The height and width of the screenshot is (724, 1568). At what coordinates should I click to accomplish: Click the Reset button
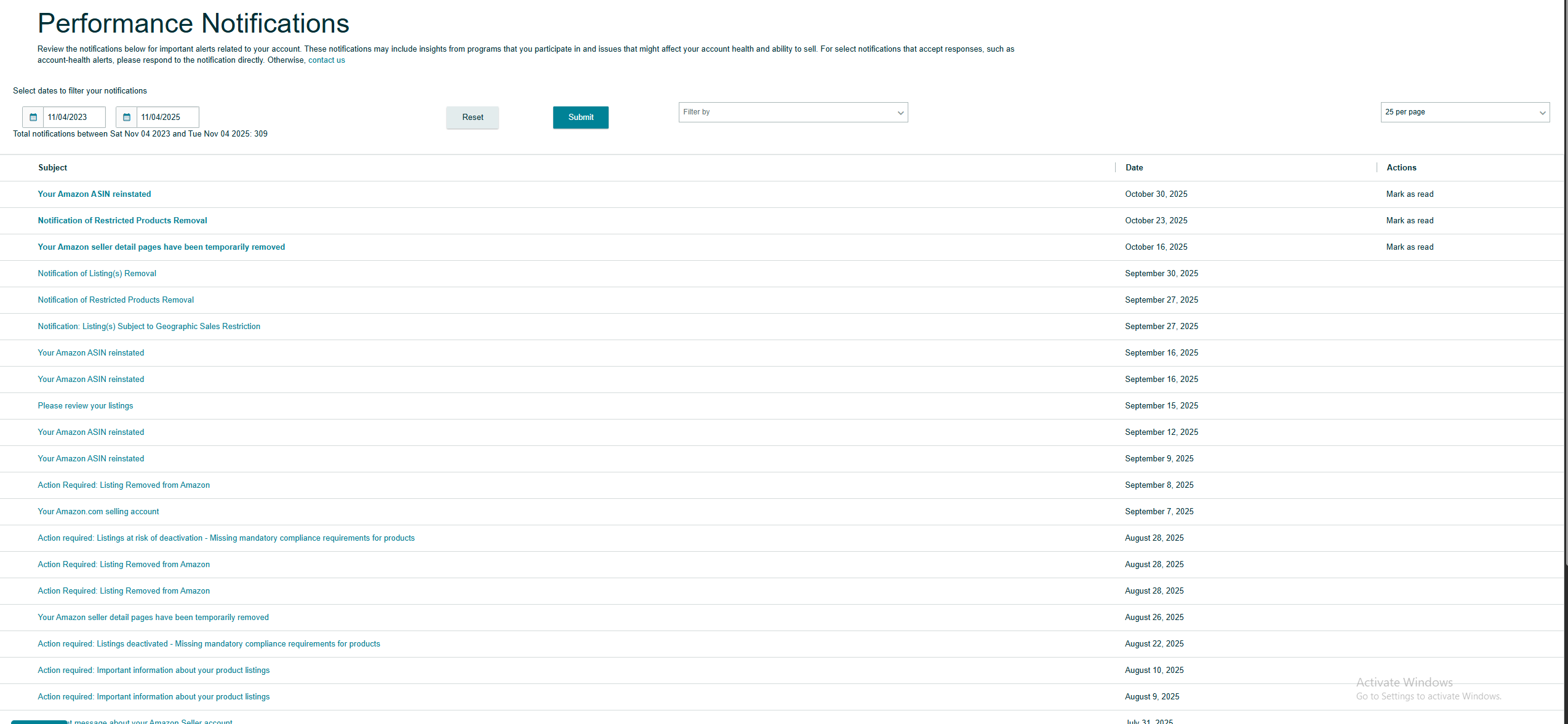(473, 117)
